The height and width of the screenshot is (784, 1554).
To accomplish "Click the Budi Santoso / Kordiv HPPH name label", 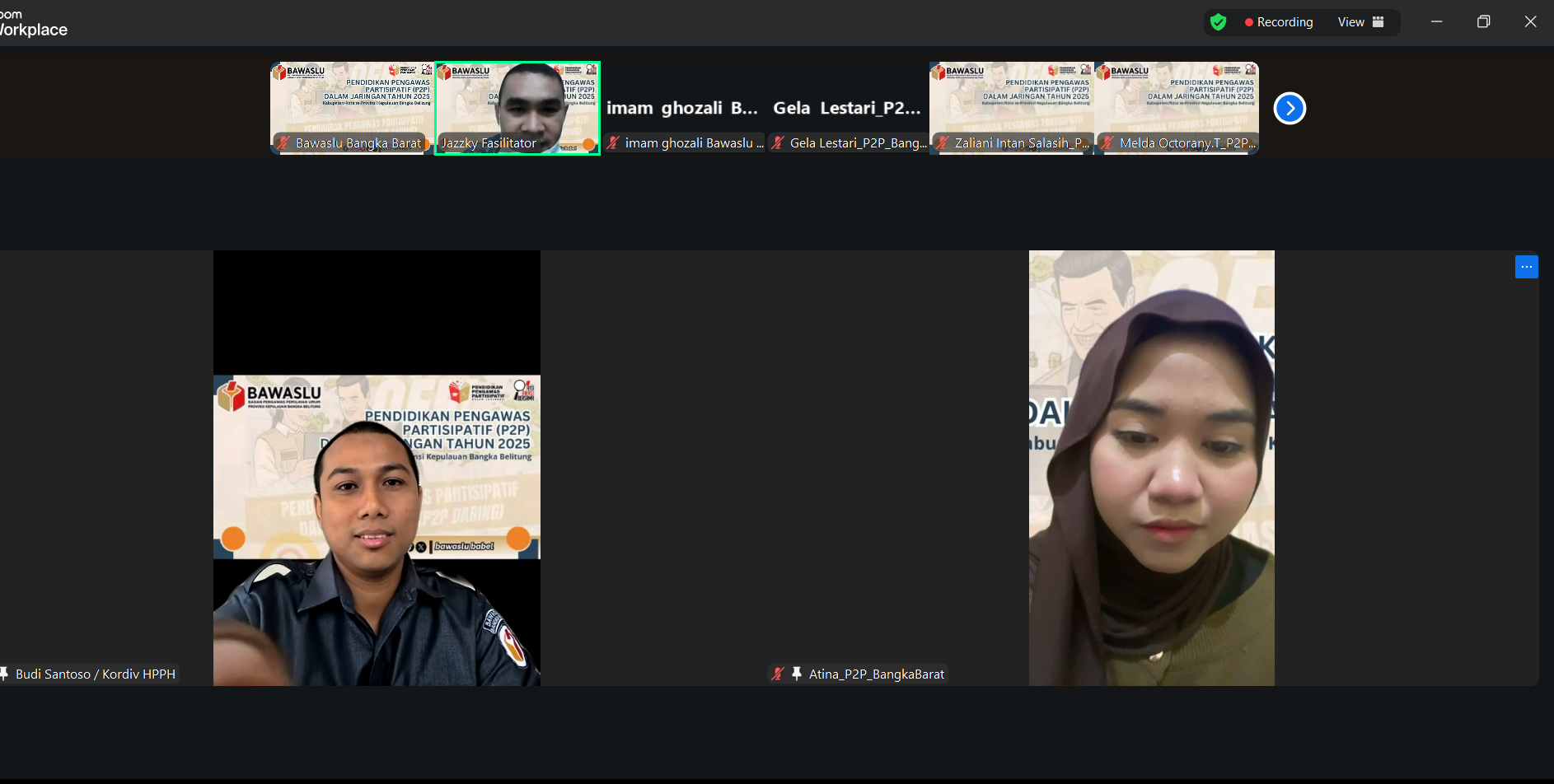I will click(96, 674).
